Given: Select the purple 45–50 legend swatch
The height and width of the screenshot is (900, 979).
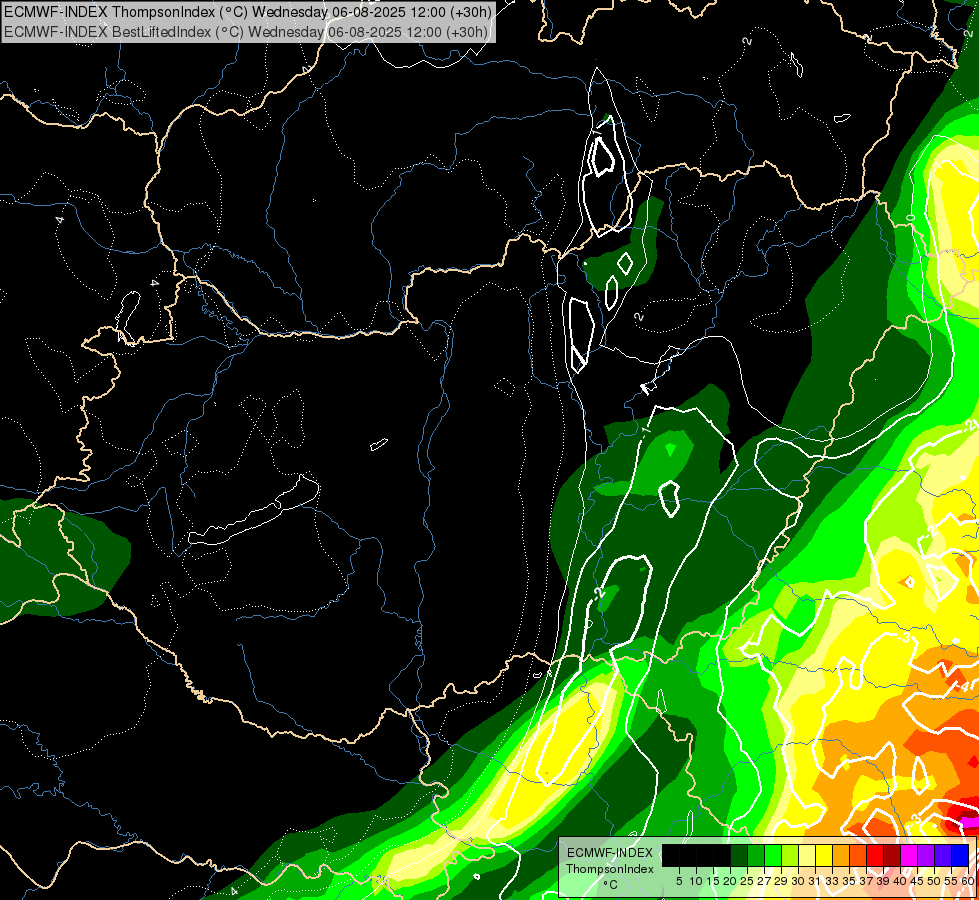Looking at the screenshot, I should point(927,856).
